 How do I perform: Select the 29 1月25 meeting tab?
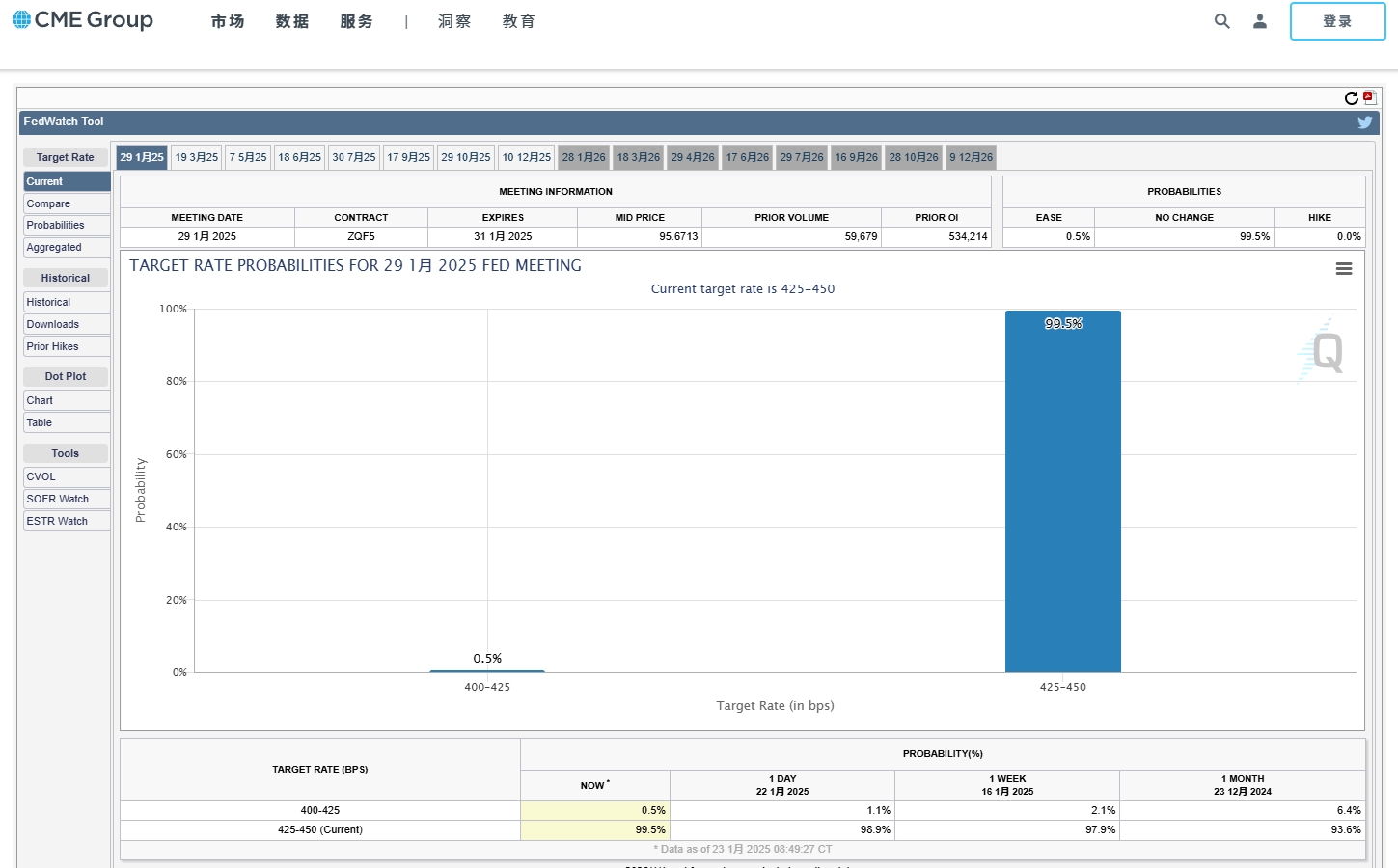142,157
